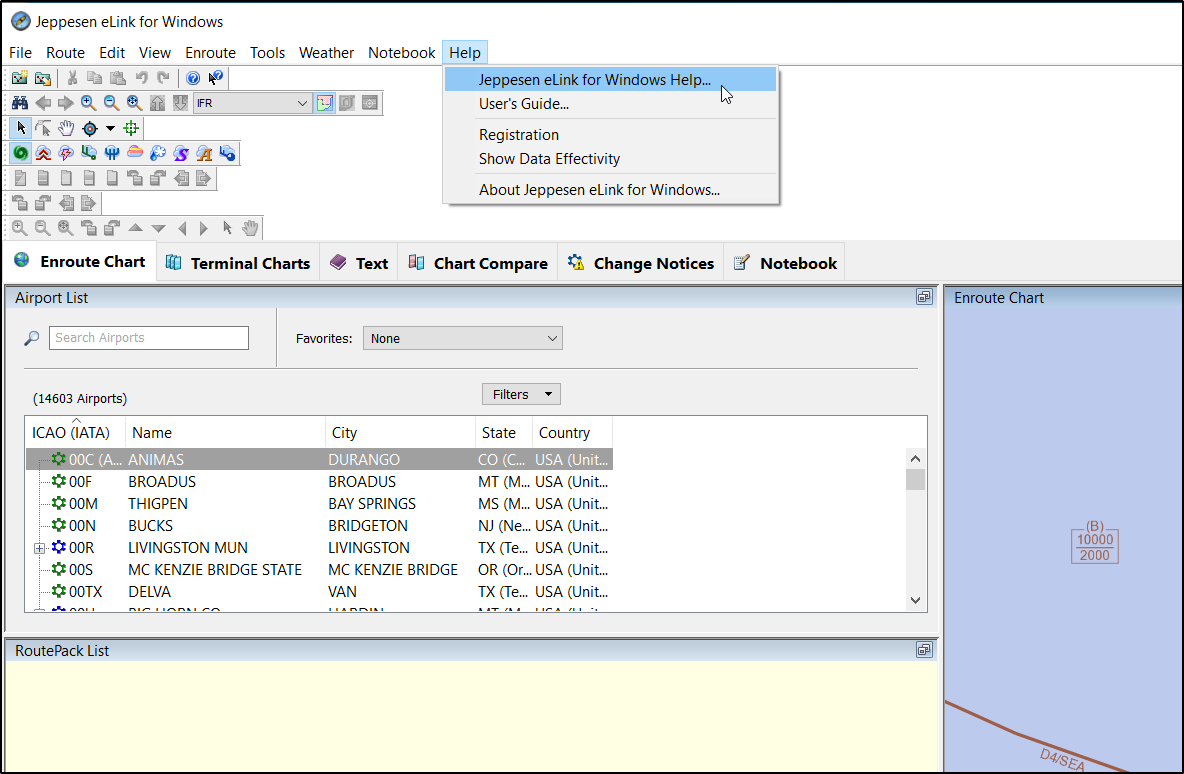Select the hand pan tool
The width and height of the screenshot is (1184, 774).
[66, 128]
